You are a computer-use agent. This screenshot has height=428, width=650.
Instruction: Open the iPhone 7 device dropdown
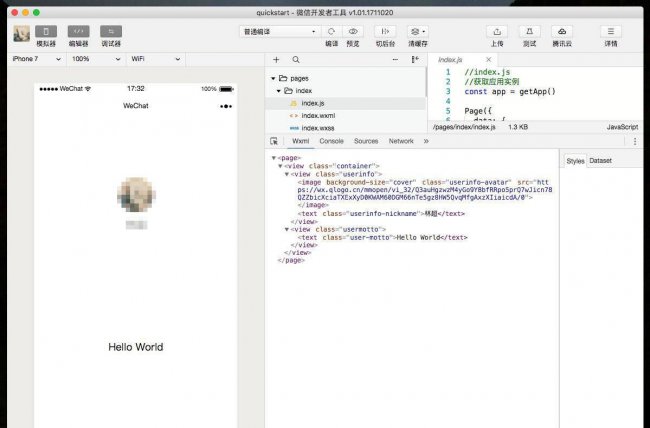click(x=36, y=59)
